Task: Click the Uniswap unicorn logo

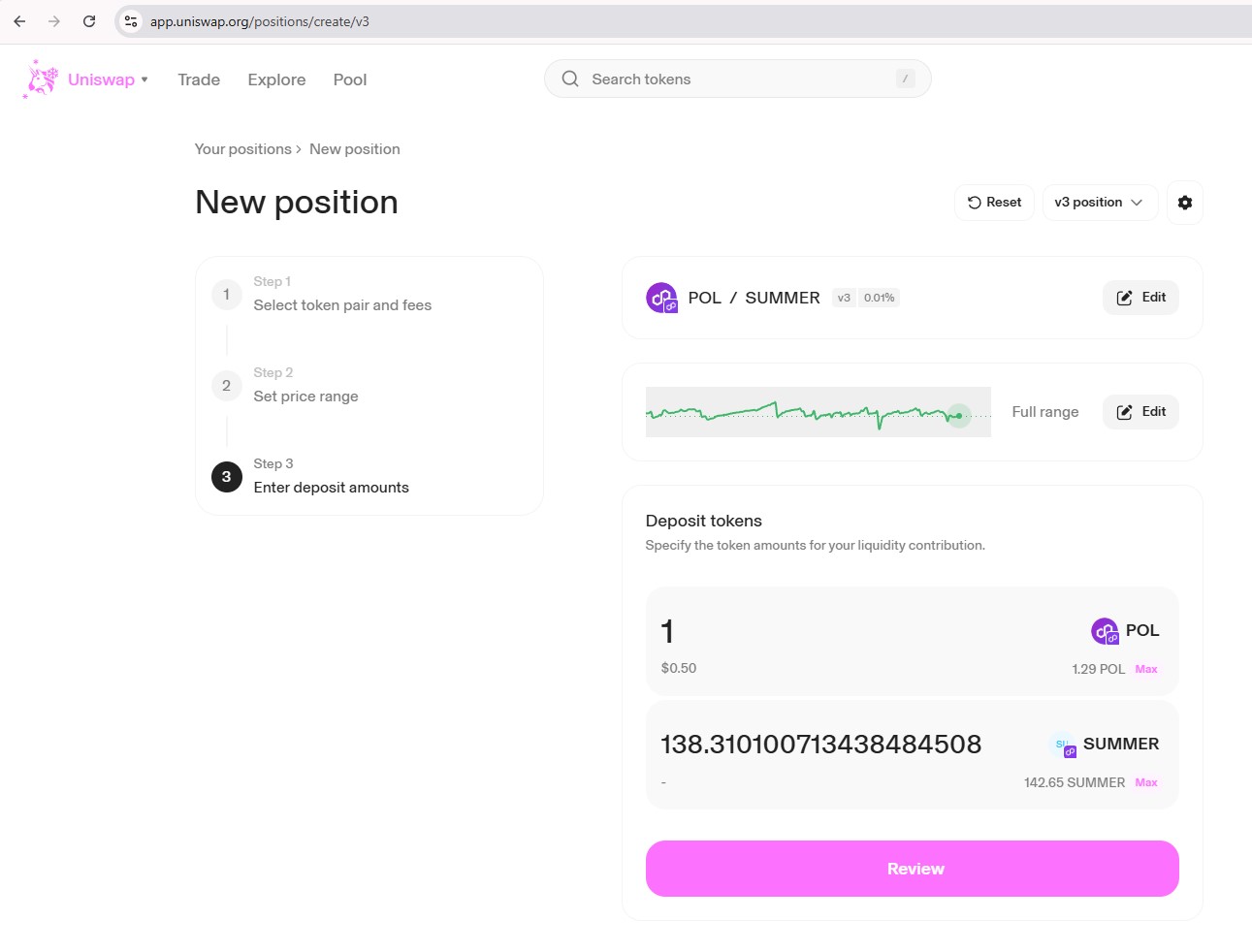Action: [41, 79]
